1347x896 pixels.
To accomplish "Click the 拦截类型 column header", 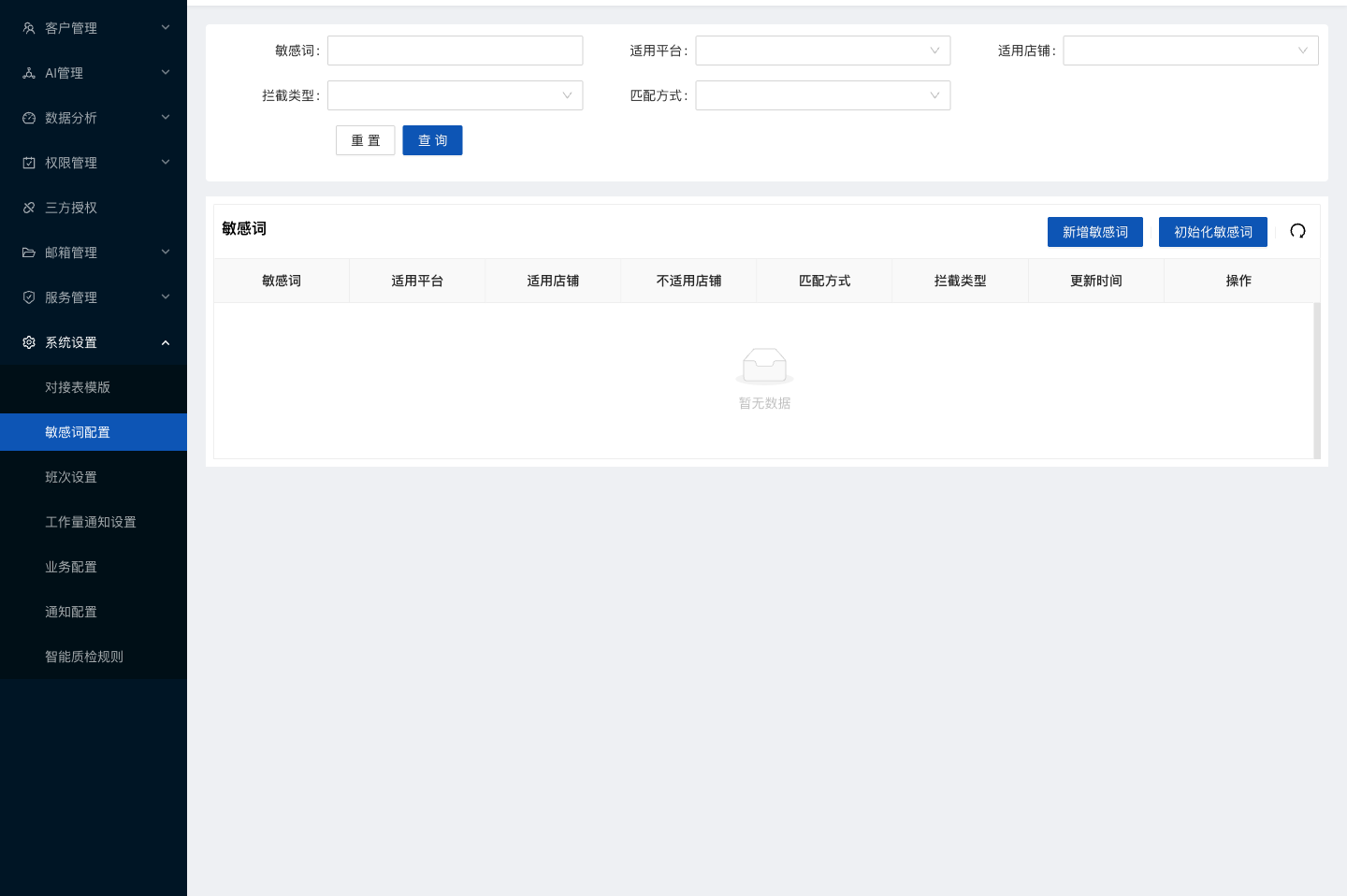I will click(x=961, y=281).
